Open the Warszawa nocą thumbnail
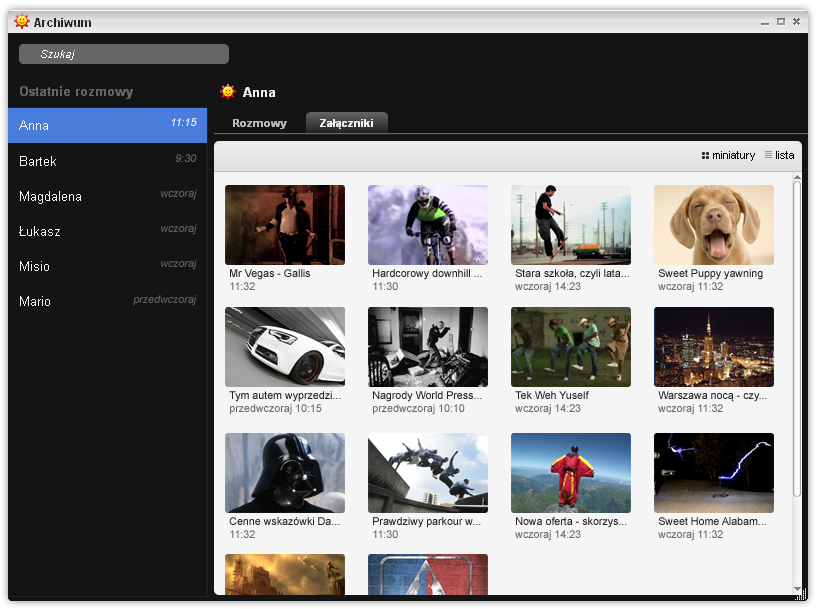 pyautogui.click(x=714, y=347)
